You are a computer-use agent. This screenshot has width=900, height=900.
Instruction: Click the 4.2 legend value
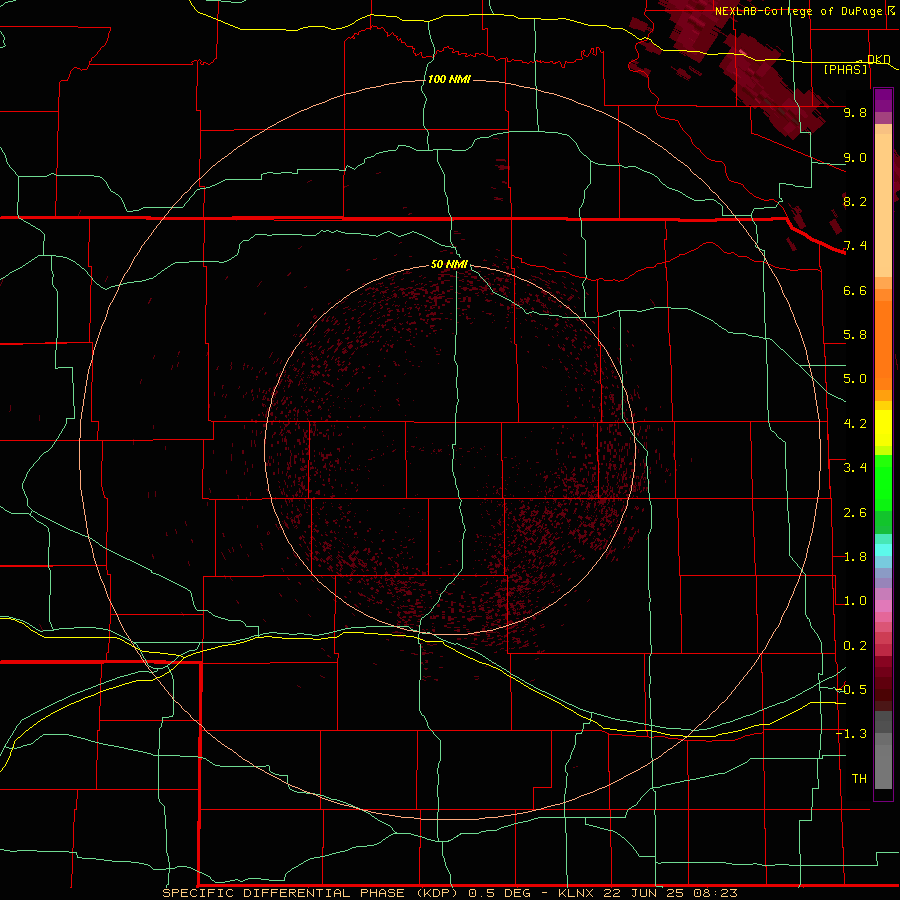coord(855,424)
